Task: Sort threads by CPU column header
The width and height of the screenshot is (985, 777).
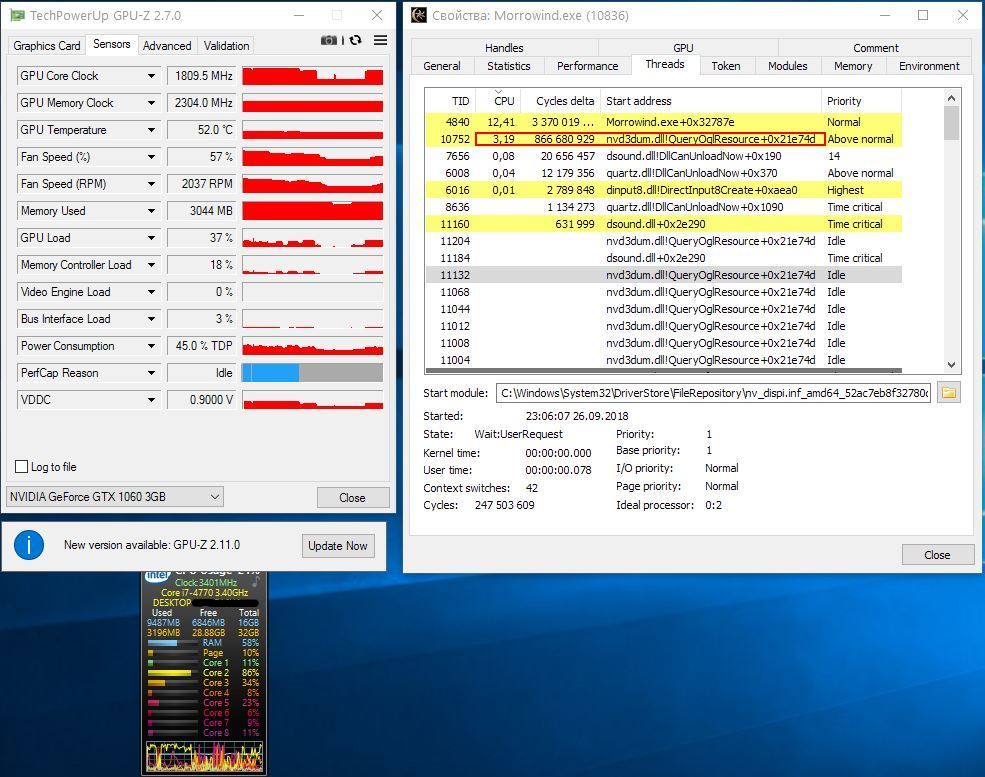Action: pos(498,101)
